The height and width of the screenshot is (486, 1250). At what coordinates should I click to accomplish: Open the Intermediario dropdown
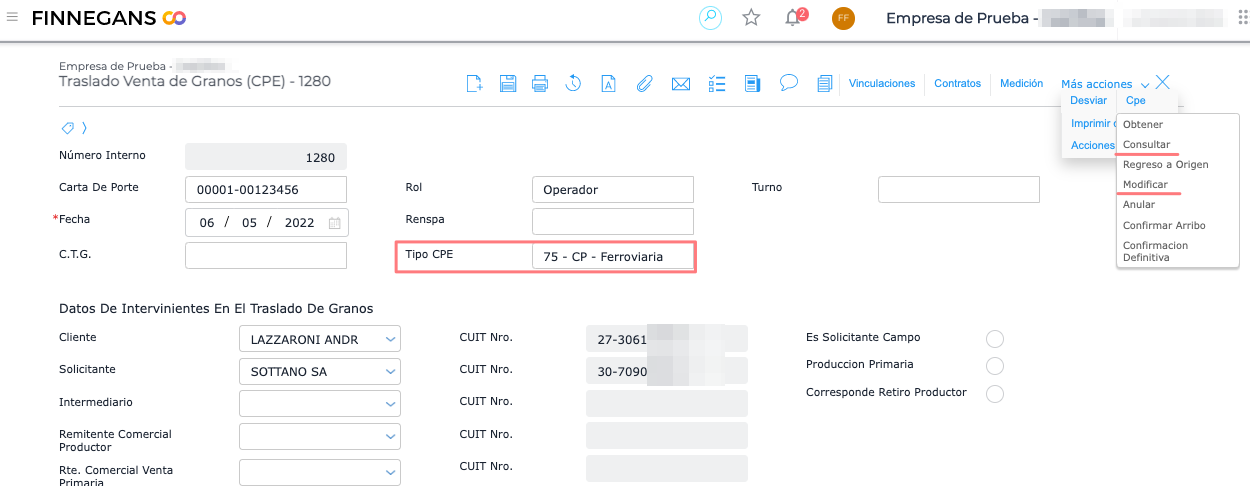[390, 404]
